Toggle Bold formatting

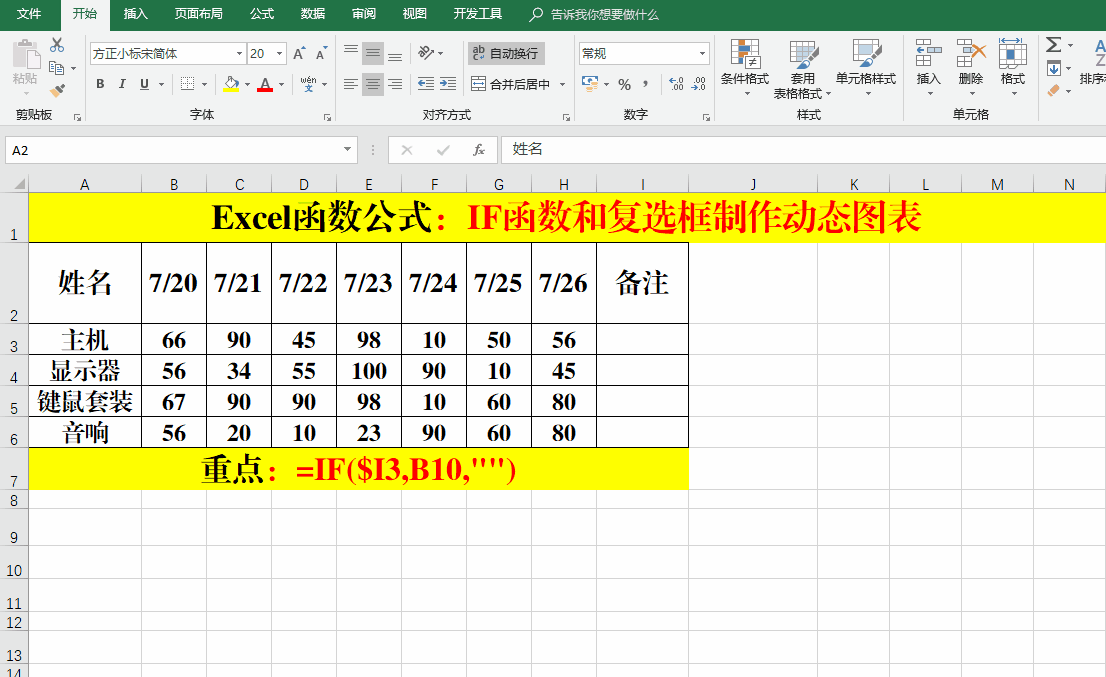[x=100, y=85]
